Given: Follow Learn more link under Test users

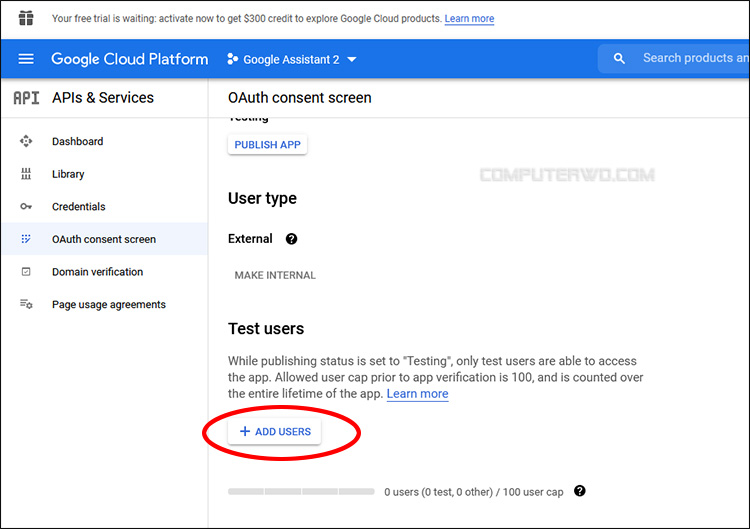Looking at the screenshot, I should point(418,394).
